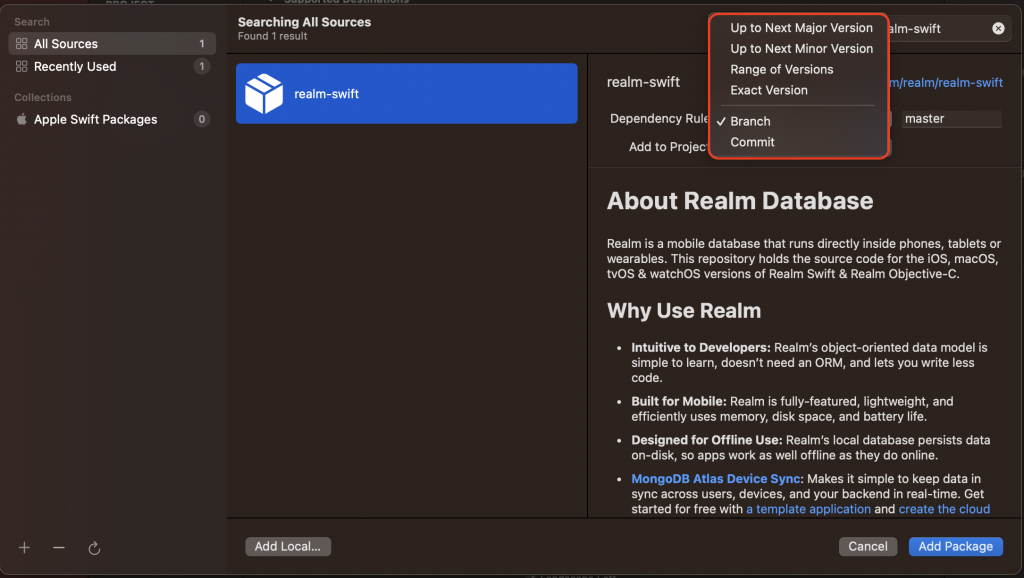
Task: Click the All Sources count badge
Action: coord(202,44)
